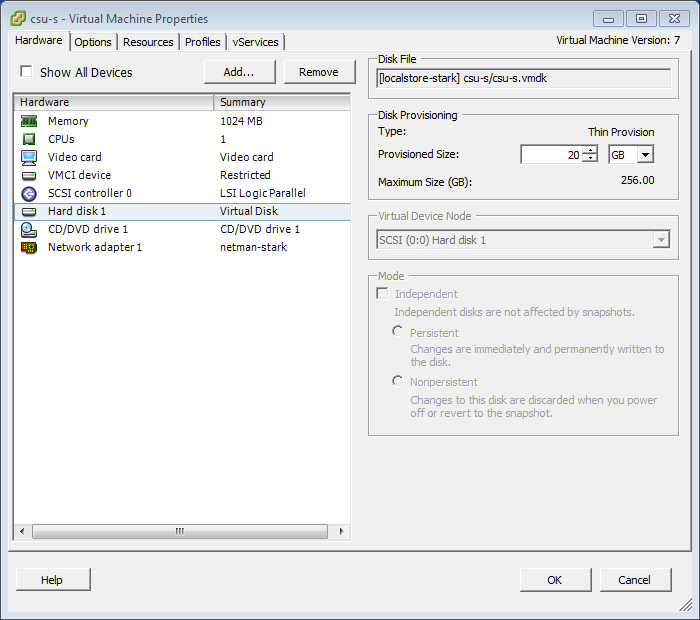The height and width of the screenshot is (620, 700).
Task: Select the CPUs processor icon
Action: pos(29,139)
